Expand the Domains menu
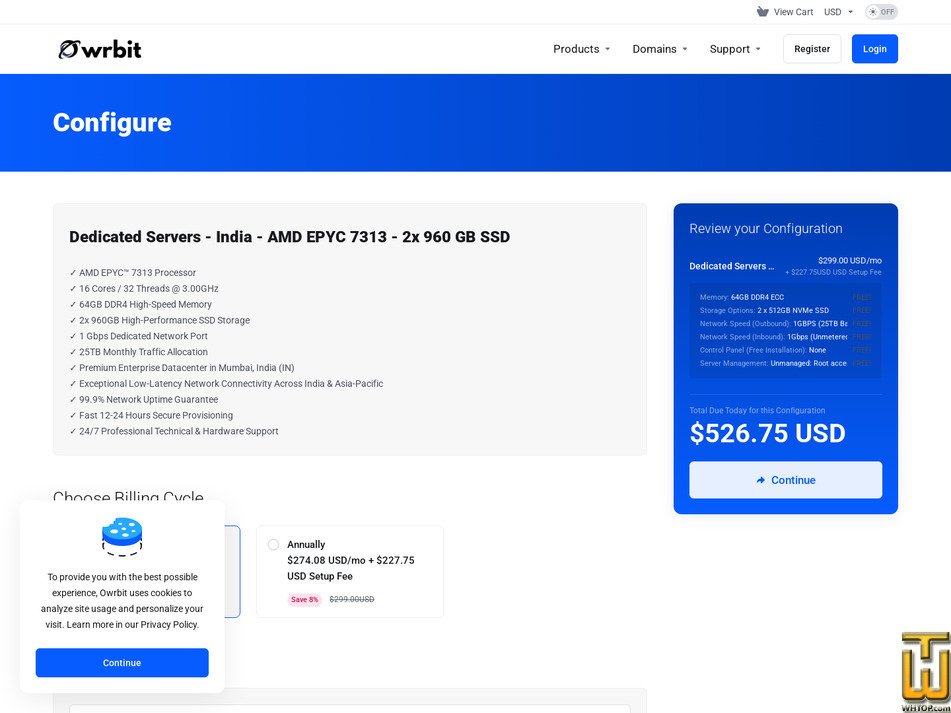The height and width of the screenshot is (713, 951). pyautogui.click(x=660, y=49)
